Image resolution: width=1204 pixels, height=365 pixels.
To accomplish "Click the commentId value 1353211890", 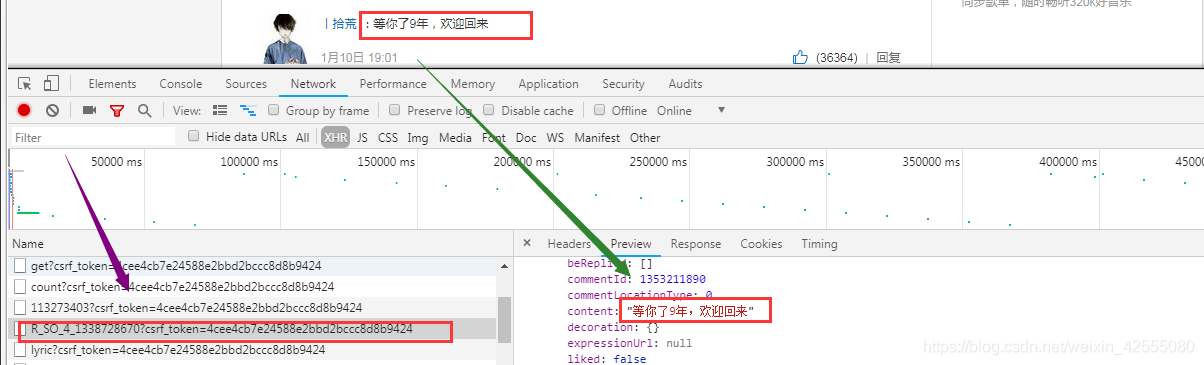I will pyautogui.click(x=672, y=279).
